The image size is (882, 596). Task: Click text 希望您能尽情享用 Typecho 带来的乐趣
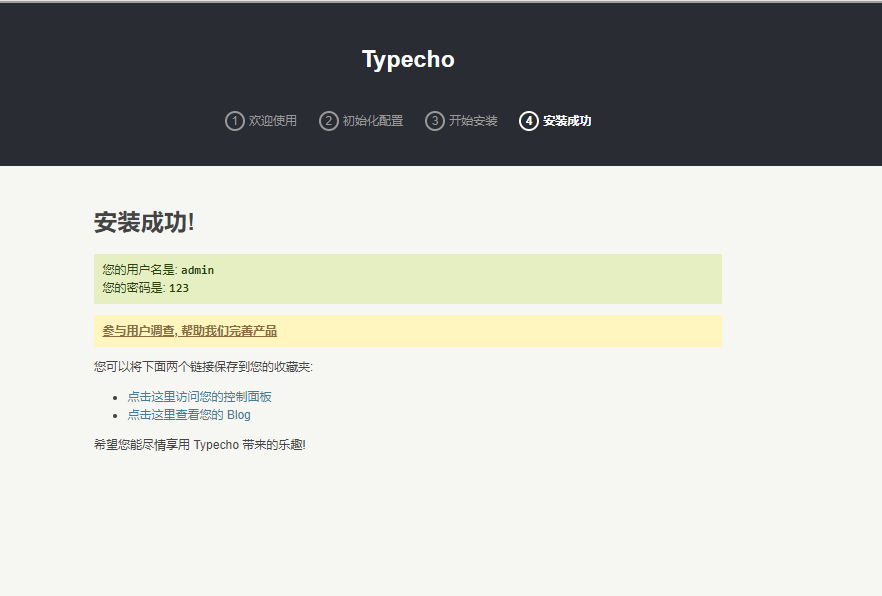(200, 445)
